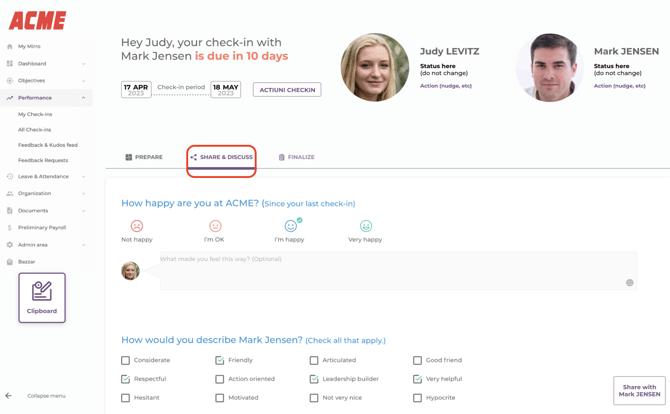Check the Not very nice checkbox
Screen dimensions: 670x414
click(x=314, y=398)
